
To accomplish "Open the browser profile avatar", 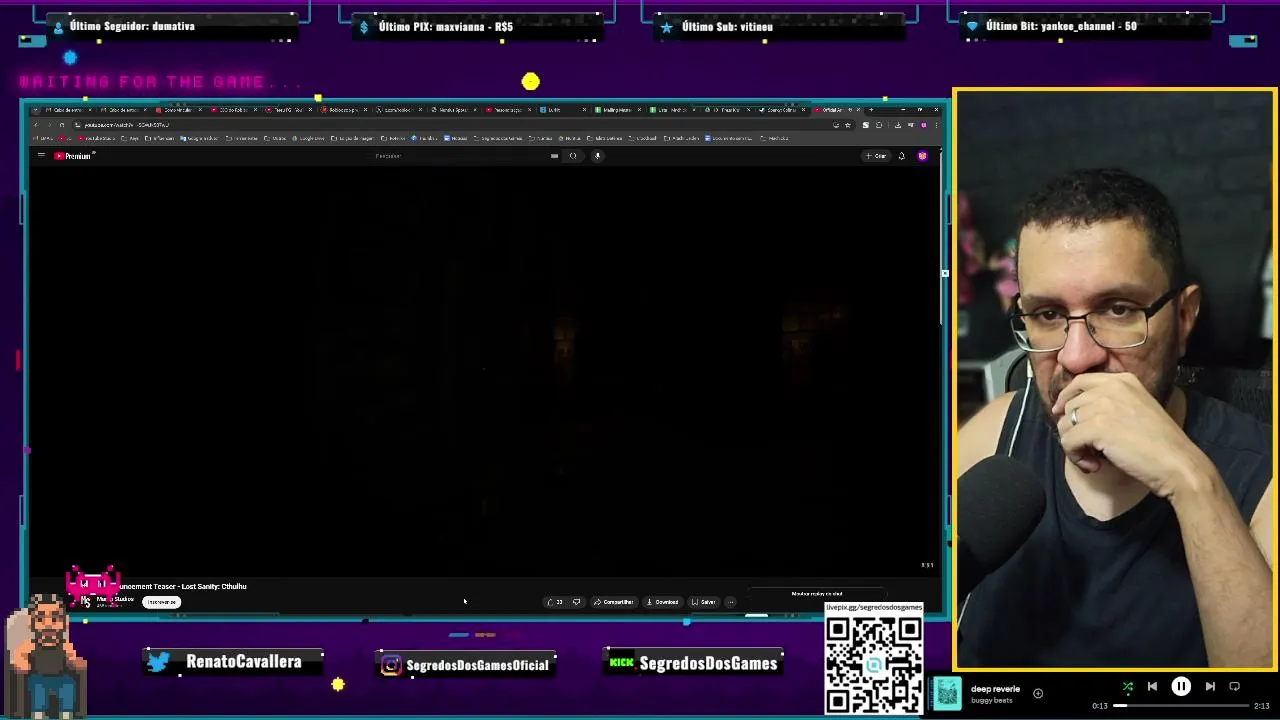I will [x=923, y=125].
